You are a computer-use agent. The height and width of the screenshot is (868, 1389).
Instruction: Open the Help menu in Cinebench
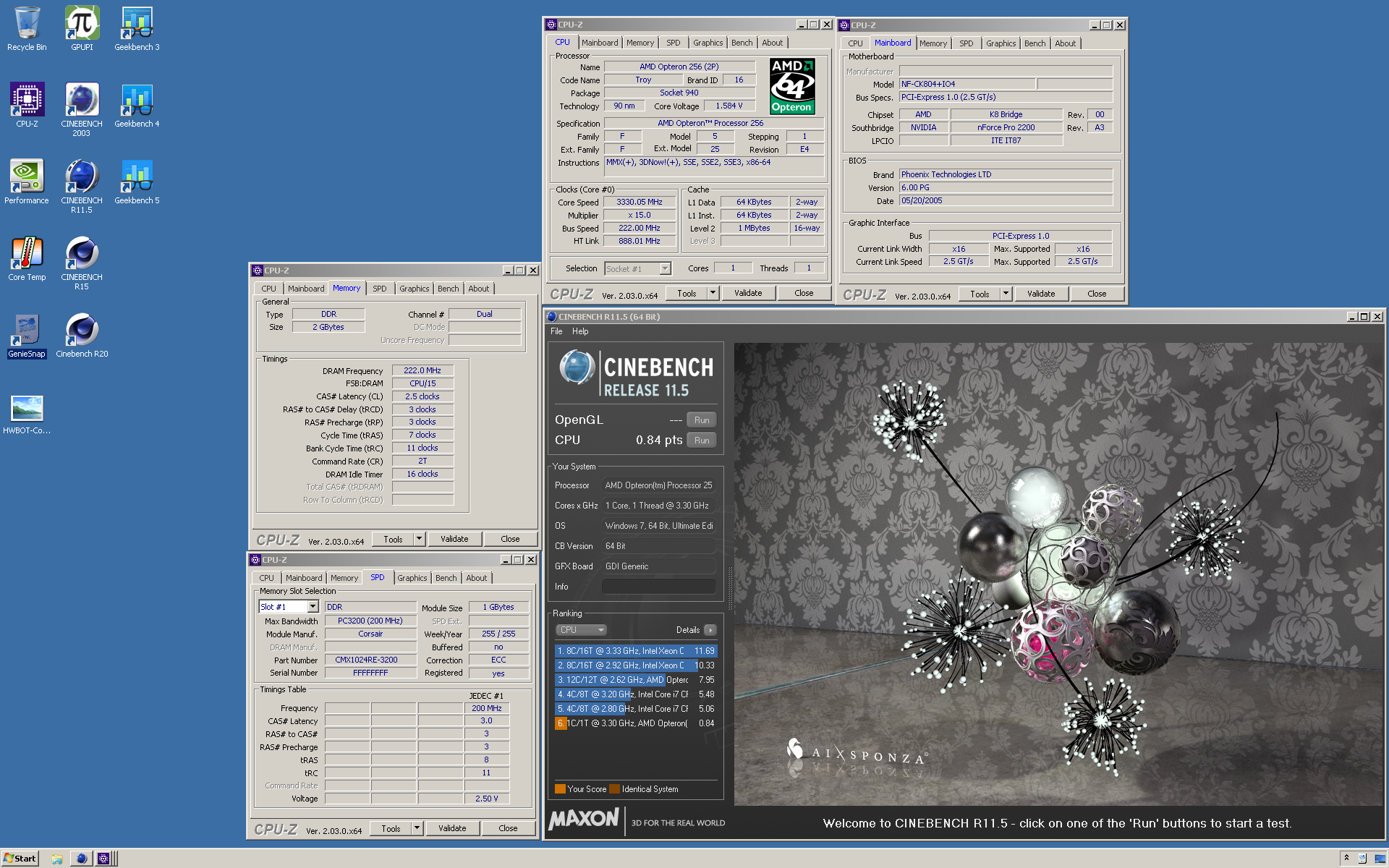pyautogui.click(x=580, y=331)
